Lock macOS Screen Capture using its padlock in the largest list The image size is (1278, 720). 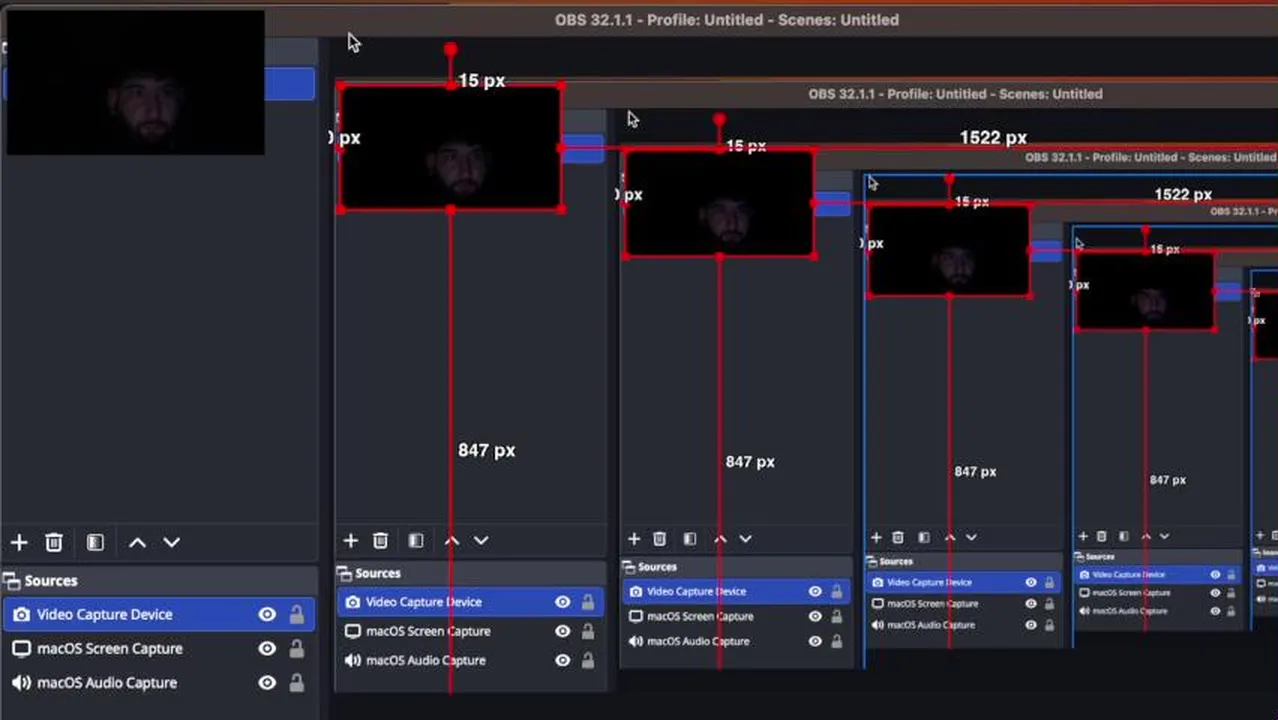pyautogui.click(x=297, y=649)
